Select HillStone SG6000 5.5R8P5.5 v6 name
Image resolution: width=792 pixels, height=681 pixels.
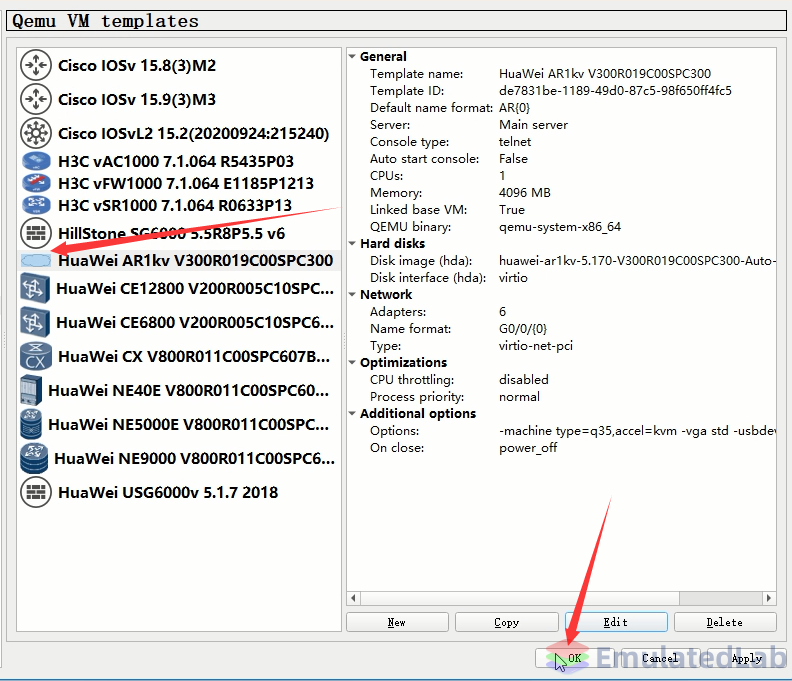[x=171, y=233]
